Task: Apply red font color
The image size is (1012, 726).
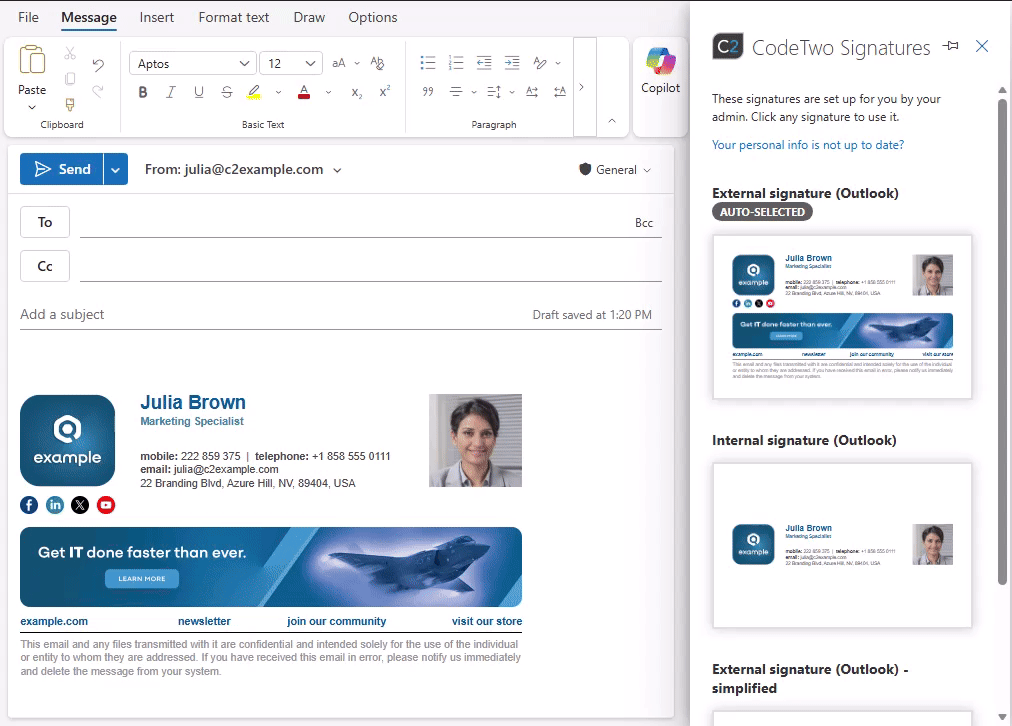Action: coord(304,92)
